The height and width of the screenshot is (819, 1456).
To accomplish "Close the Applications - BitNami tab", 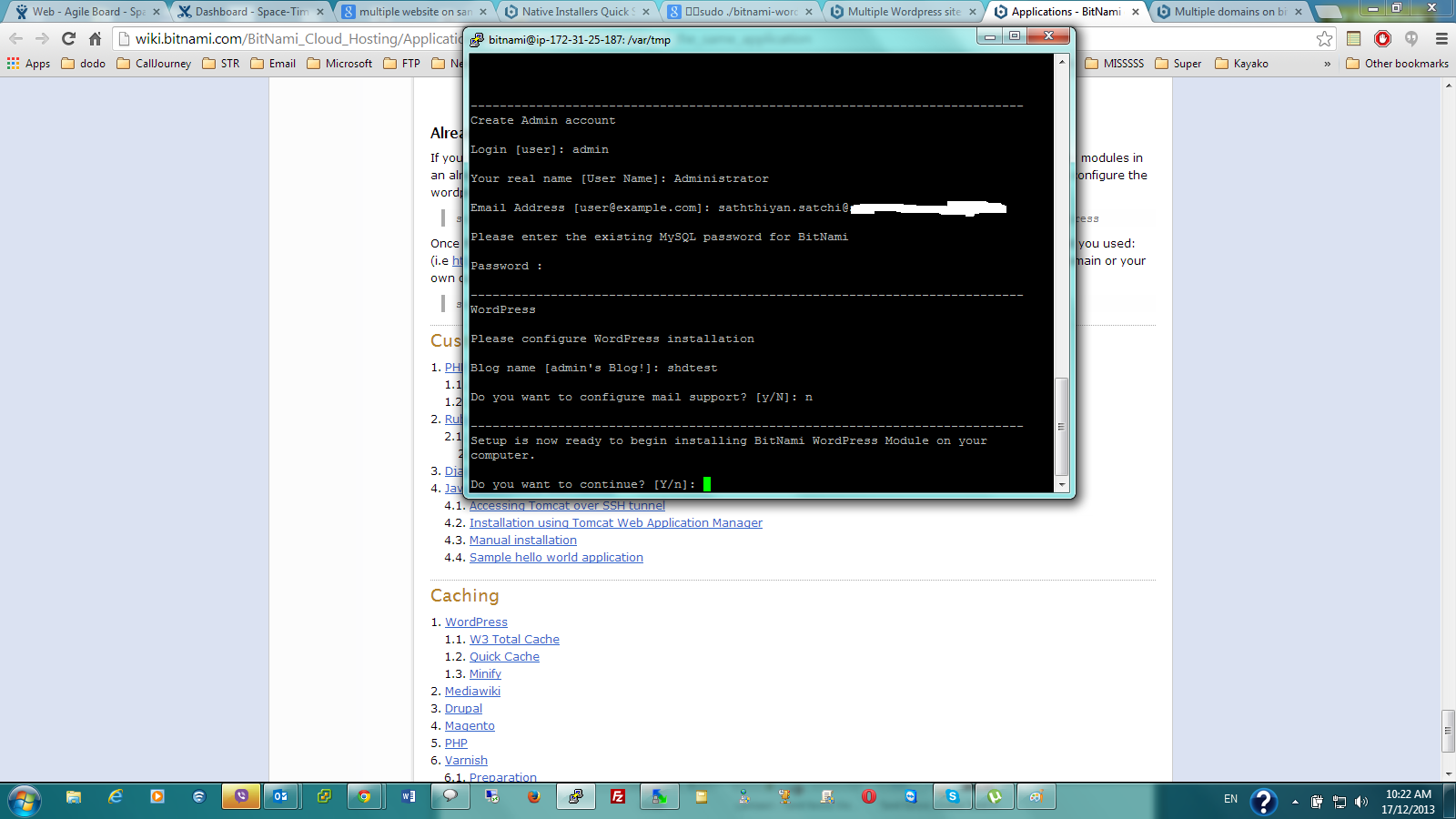I will 1135,12.
